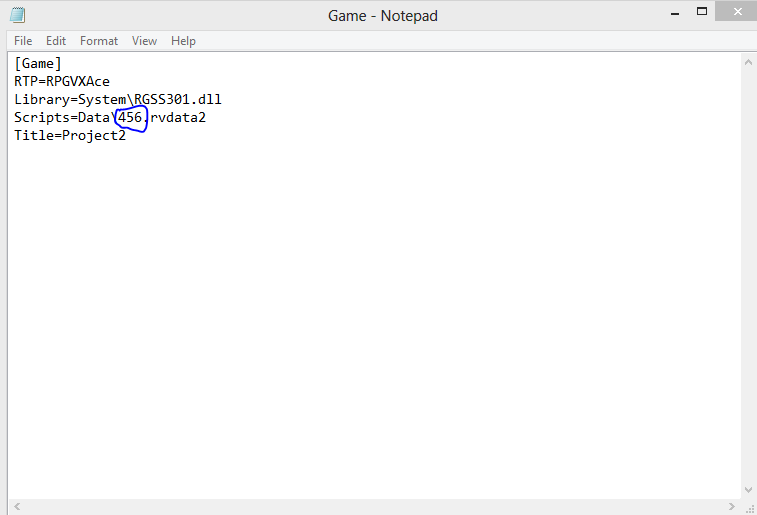Click the window resize grip corner
Viewport: 757px width, 515px height.
(x=749, y=508)
